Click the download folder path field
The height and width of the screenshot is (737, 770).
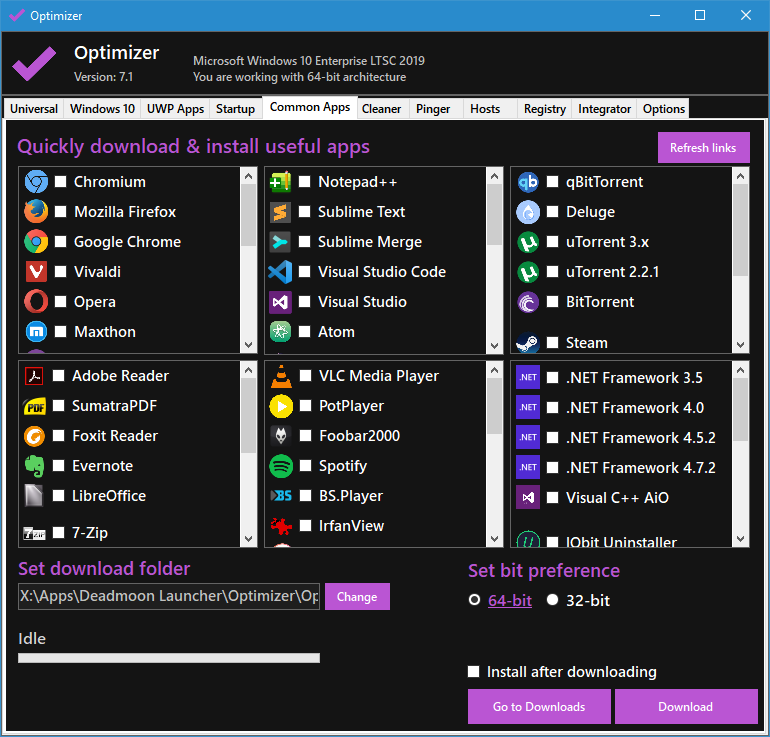point(169,597)
